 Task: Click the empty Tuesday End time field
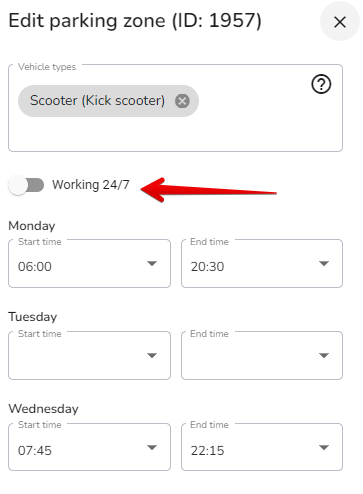click(x=262, y=355)
